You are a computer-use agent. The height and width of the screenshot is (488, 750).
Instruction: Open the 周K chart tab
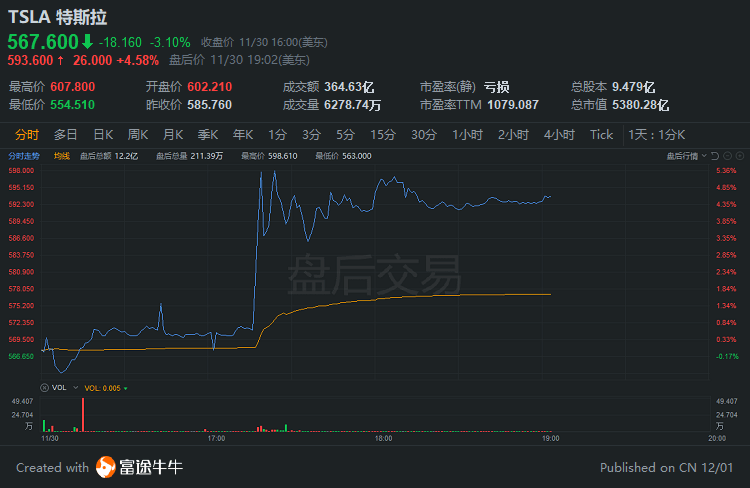(x=138, y=135)
